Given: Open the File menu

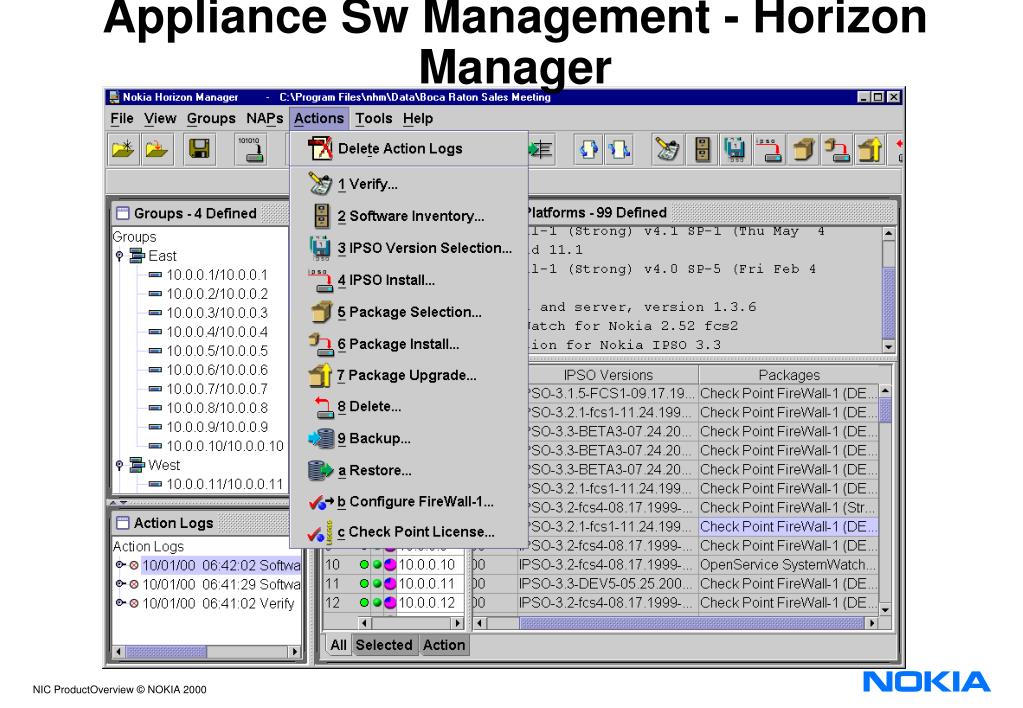Looking at the screenshot, I should coord(122,119).
